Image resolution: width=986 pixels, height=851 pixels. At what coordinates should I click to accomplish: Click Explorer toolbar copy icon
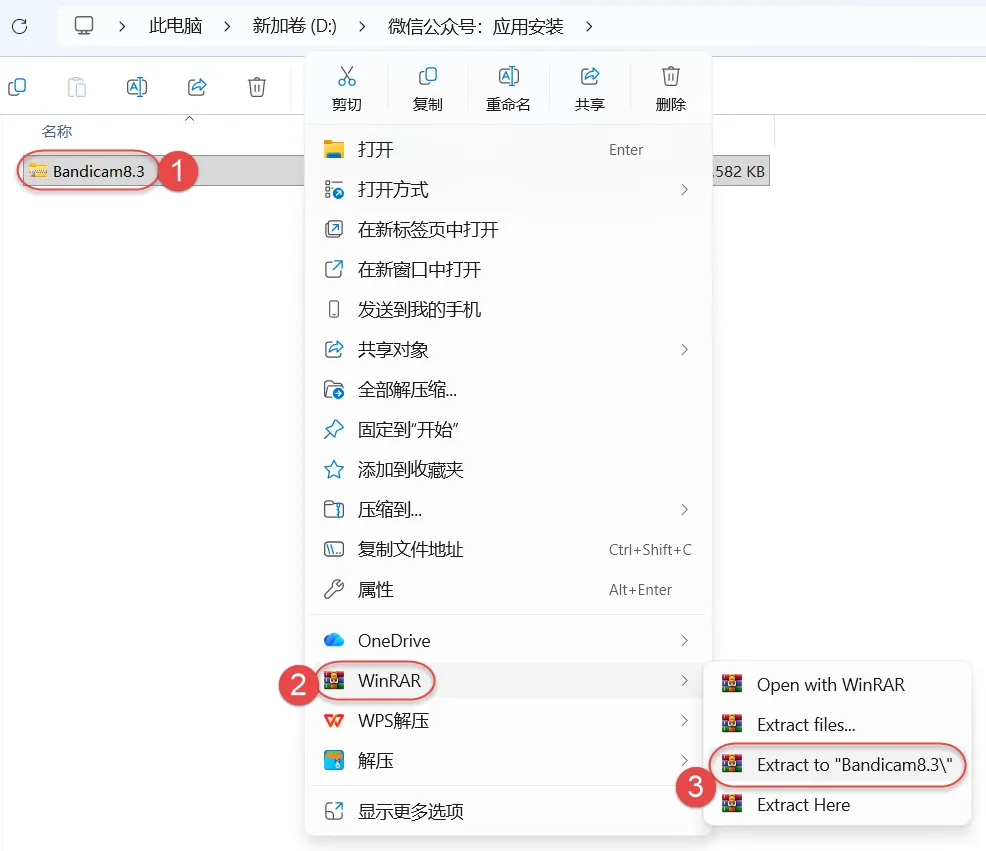(x=17, y=86)
